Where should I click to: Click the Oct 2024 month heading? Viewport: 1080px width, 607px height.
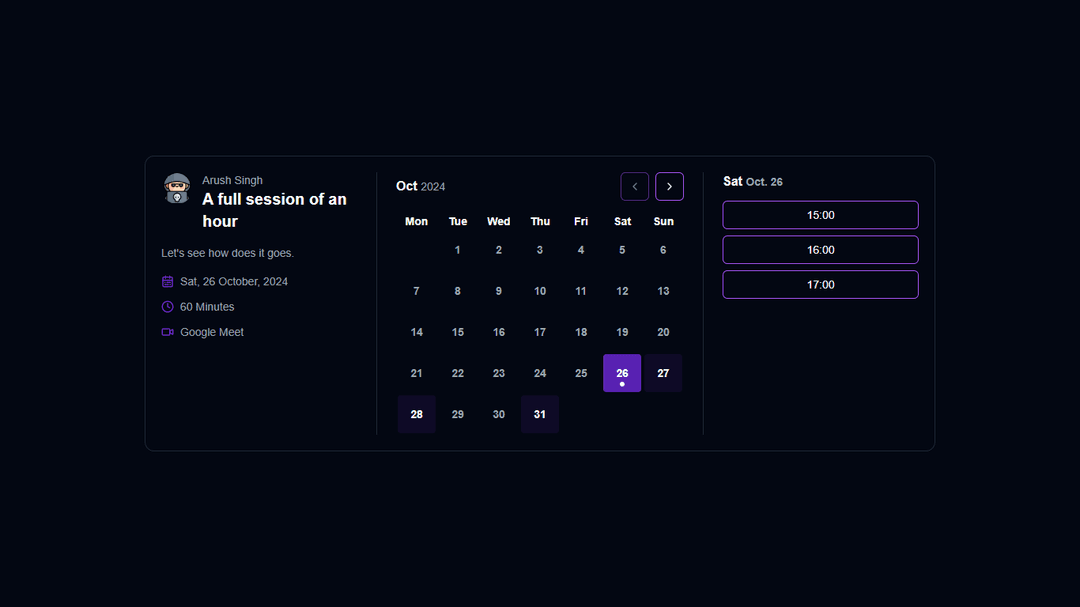421,186
